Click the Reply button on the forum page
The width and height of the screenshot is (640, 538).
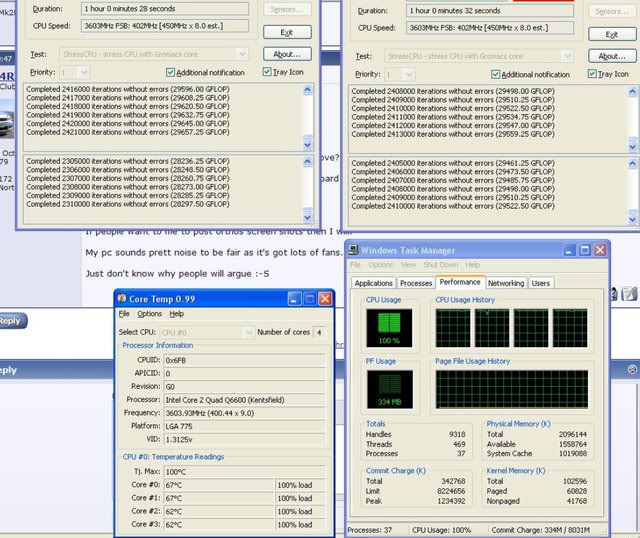[x=10, y=321]
